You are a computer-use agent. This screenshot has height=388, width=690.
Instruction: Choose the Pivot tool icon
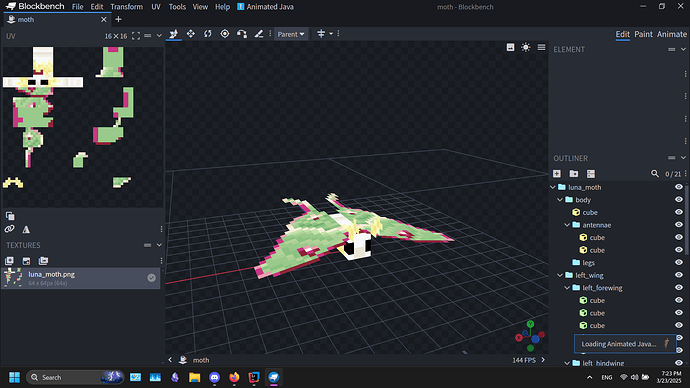[x=225, y=34]
